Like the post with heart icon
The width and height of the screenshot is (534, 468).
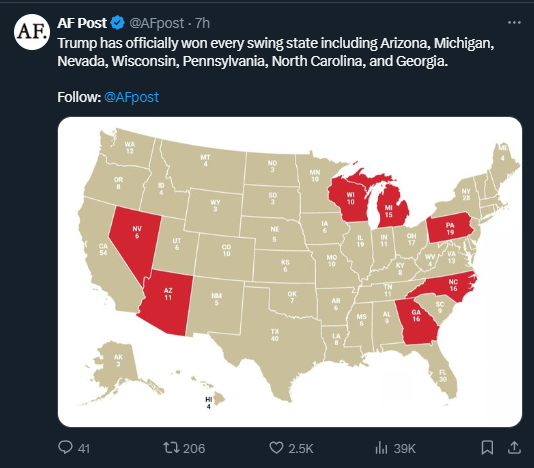tap(276, 448)
